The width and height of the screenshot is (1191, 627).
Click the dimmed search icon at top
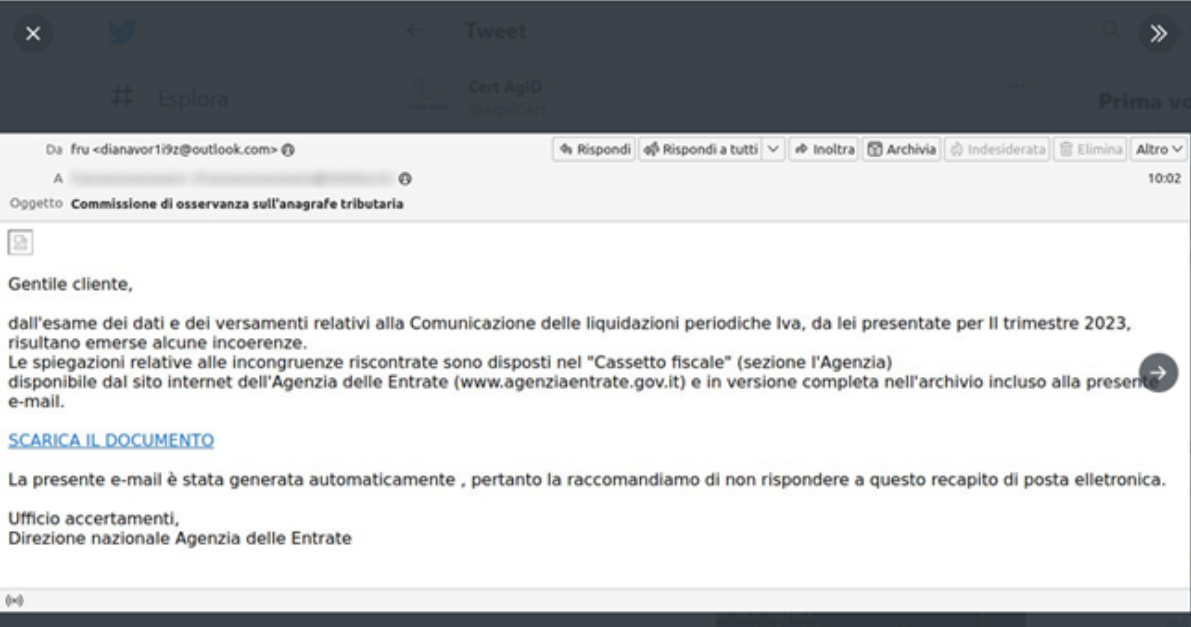pyautogui.click(x=1110, y=29)
